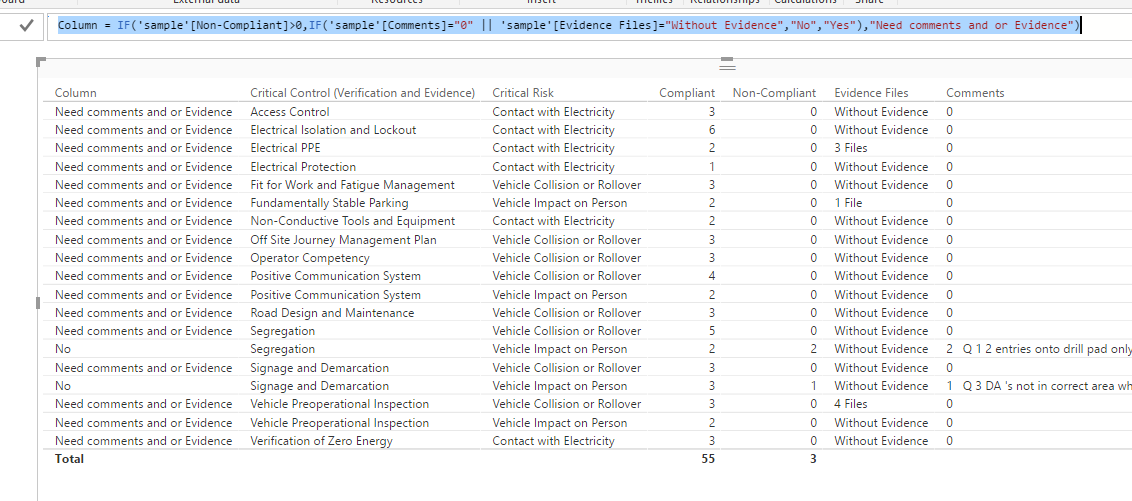This screenshot has height=501, width=1132.
Task: Click Contact with Electricity in Access Control row
Action: [x=553, y=112]
